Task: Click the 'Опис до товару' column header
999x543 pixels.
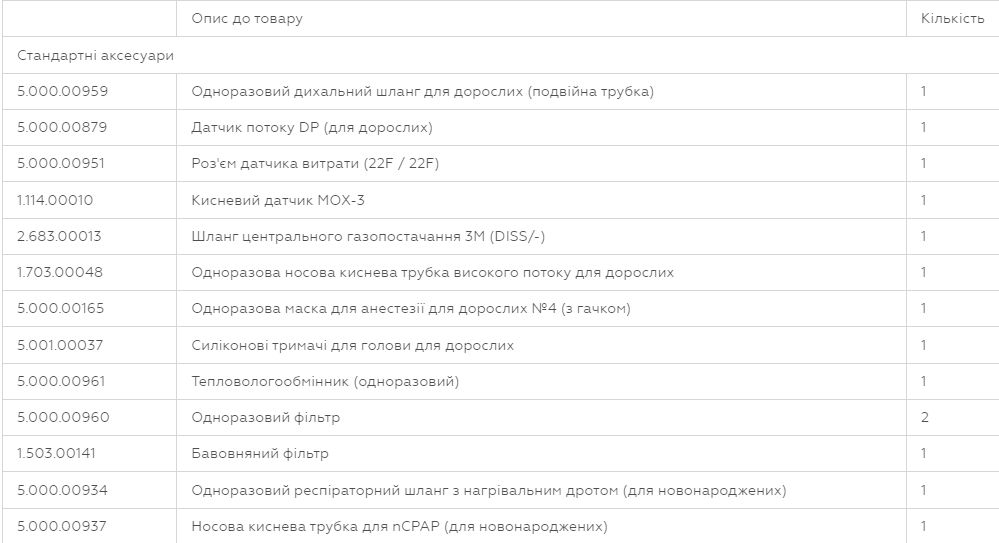Action: pos(247,18)
